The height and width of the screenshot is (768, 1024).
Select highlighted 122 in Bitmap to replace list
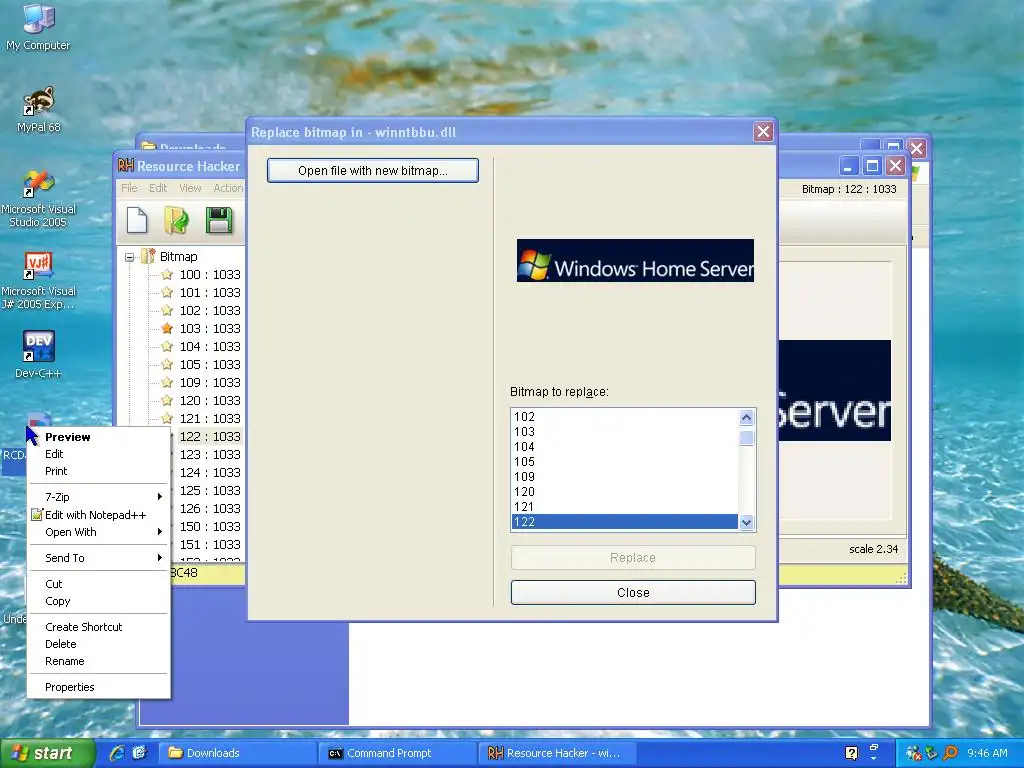coord(625,522)
